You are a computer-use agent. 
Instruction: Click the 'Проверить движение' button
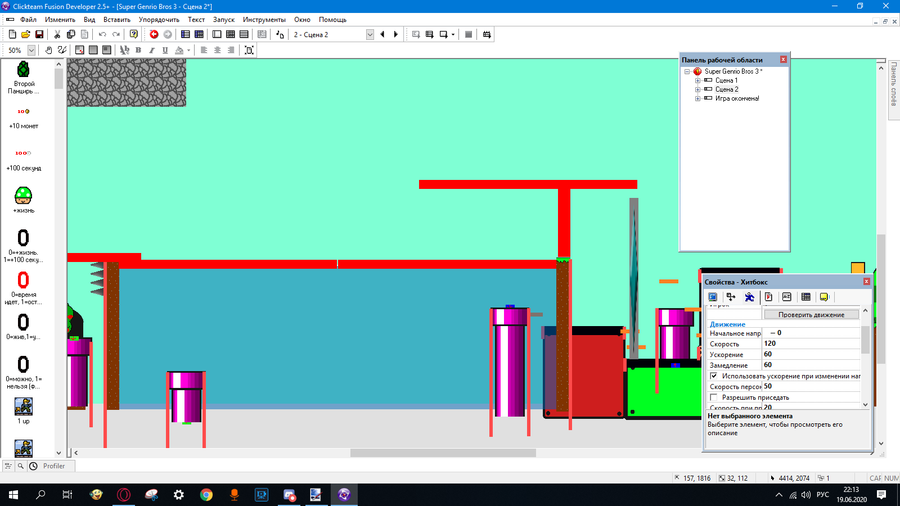(x=811, y=314)
